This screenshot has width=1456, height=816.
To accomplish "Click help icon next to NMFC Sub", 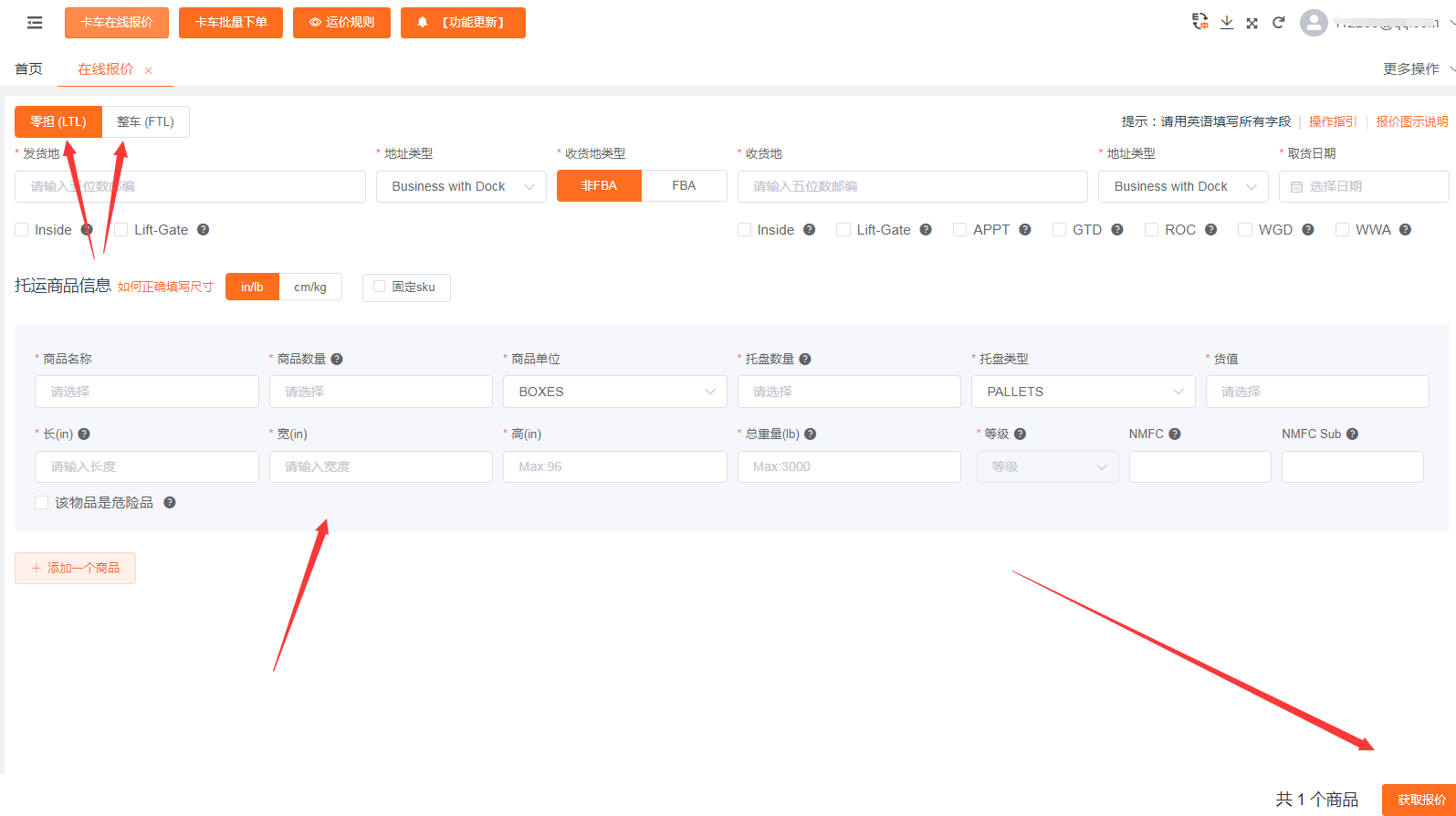I will click(x=1352, y=434).
